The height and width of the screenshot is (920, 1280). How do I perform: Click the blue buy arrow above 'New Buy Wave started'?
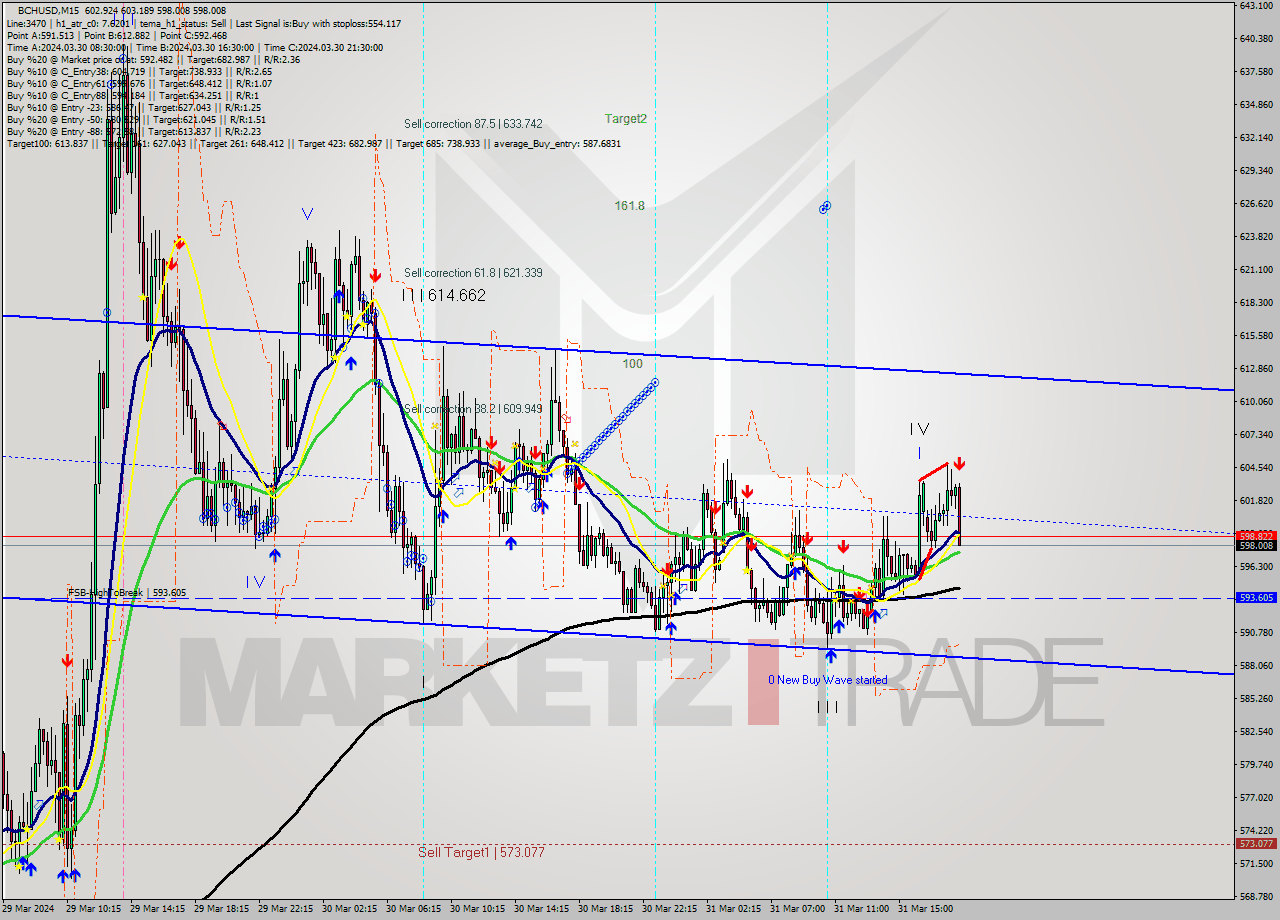[x=830, y=656]
